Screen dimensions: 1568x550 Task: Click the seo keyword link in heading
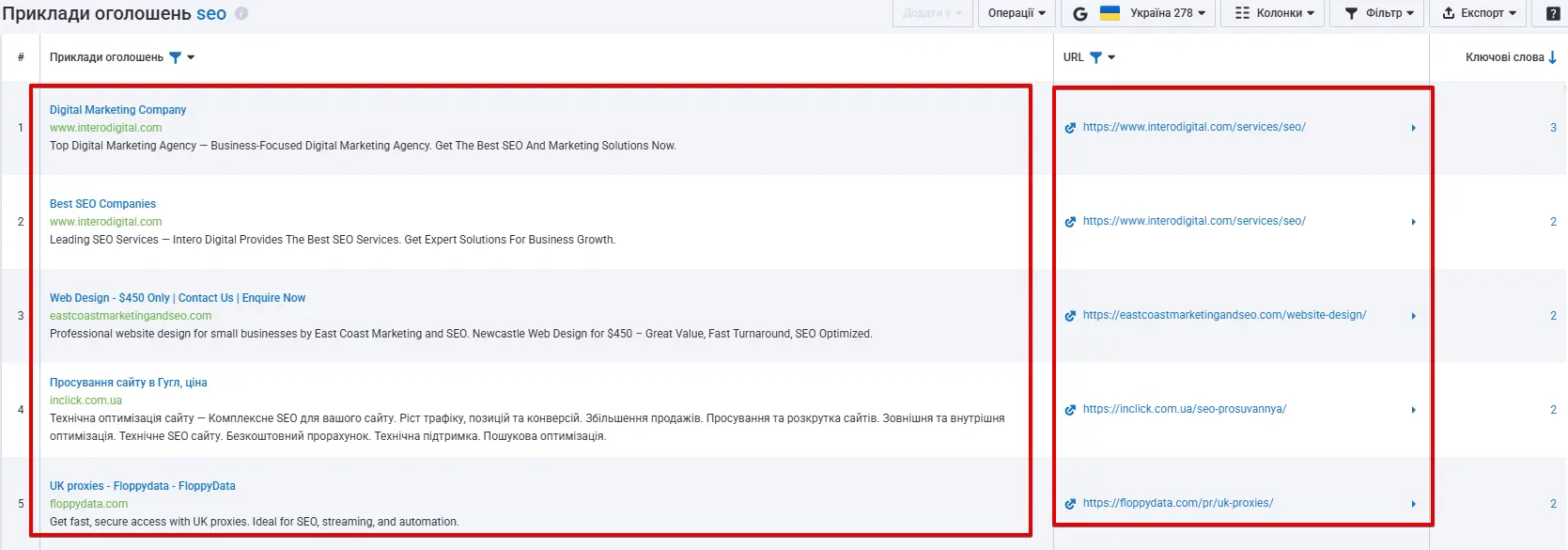click(x=210, y=14)
